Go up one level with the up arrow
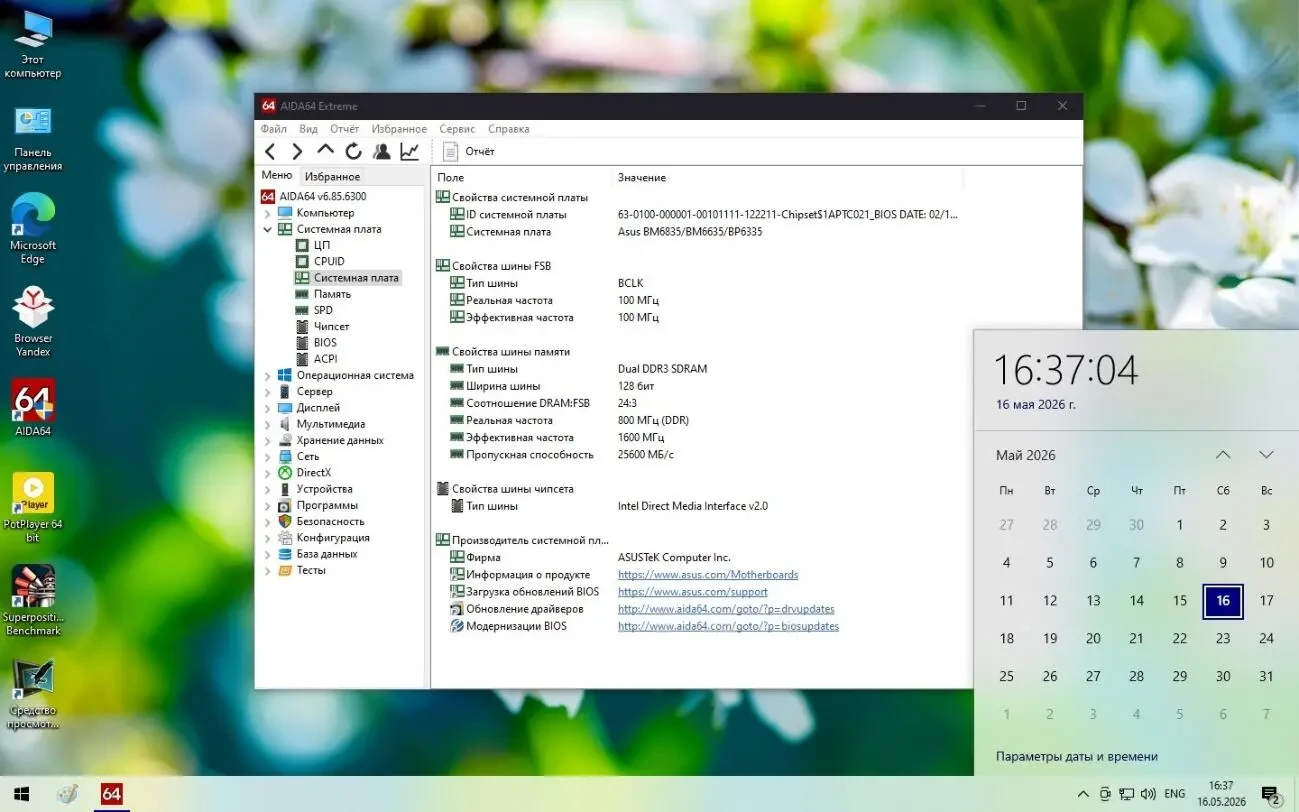The height and width of the screenshot is (812, 1299). 325,150
